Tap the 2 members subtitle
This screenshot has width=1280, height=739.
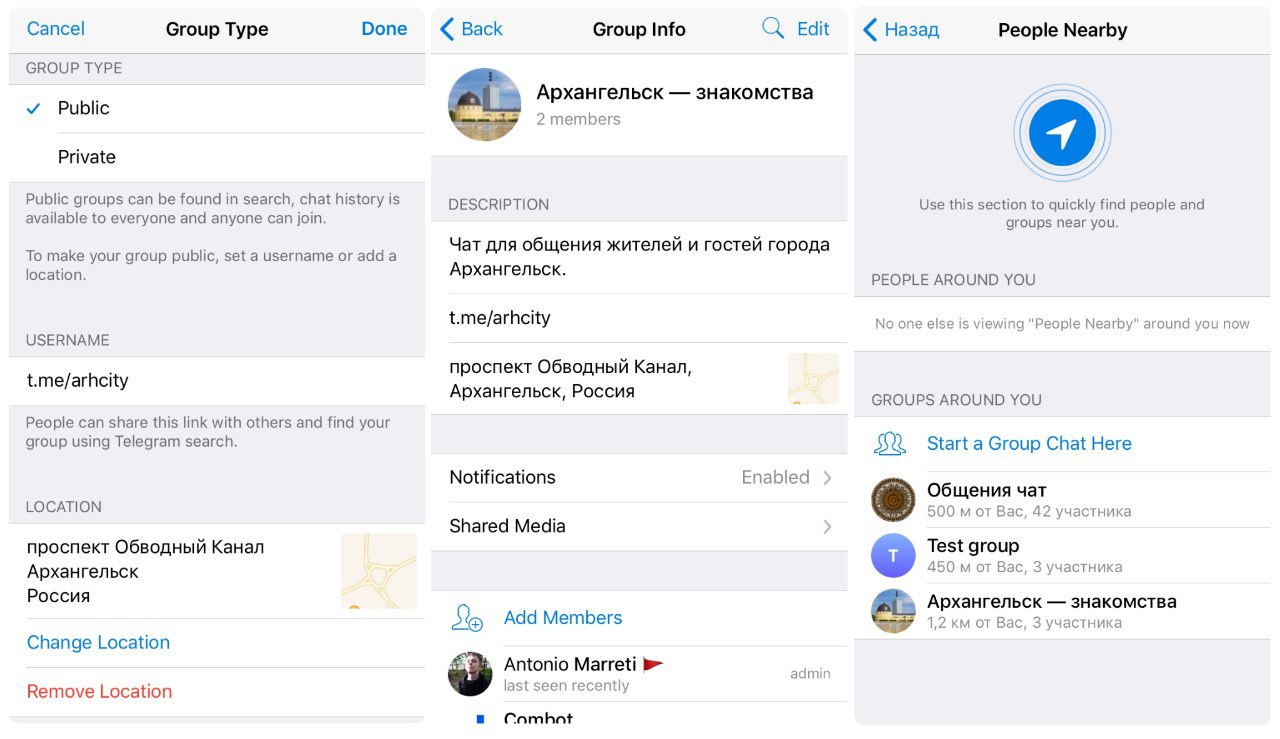pyautogui.click(x=578, y=119)
